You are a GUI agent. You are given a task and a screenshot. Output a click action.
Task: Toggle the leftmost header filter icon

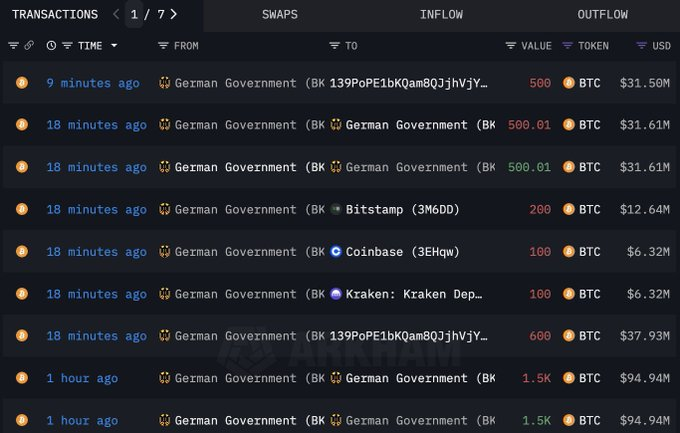(13, 46)
